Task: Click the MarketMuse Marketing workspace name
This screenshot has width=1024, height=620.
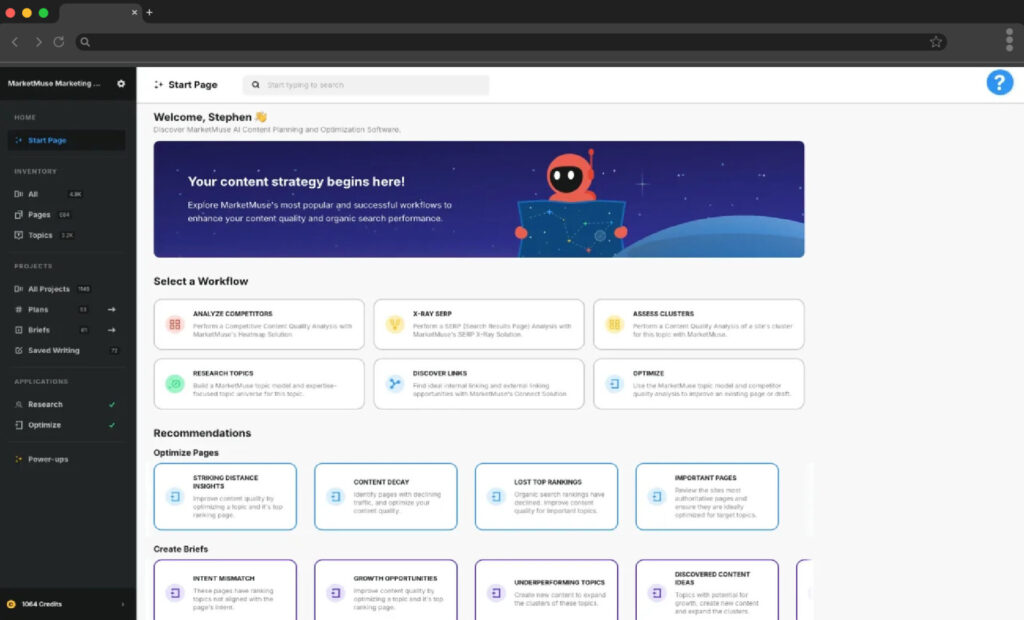Action: (54, 84)
